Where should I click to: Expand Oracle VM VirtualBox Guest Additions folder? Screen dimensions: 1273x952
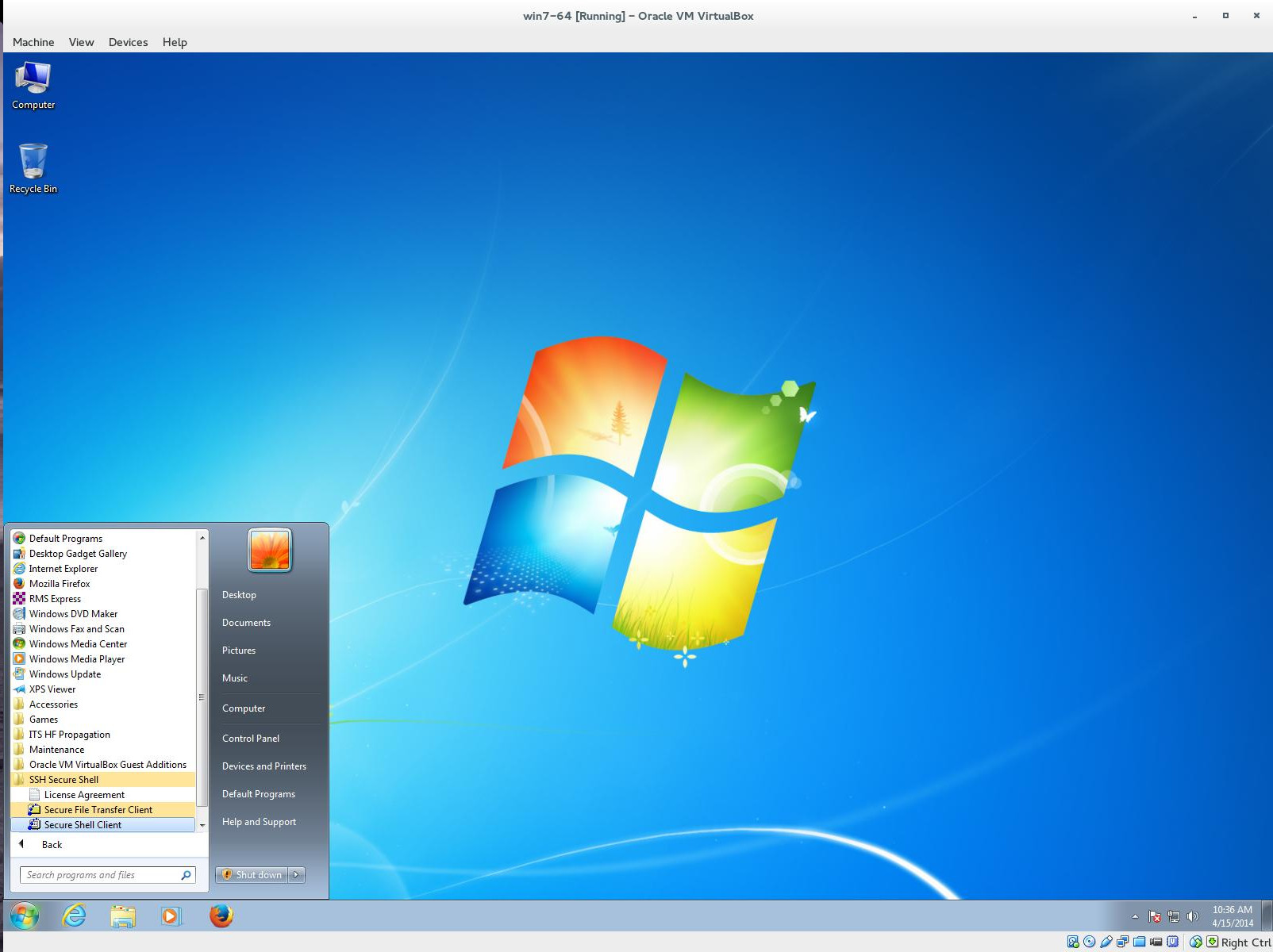coord(102,764)
